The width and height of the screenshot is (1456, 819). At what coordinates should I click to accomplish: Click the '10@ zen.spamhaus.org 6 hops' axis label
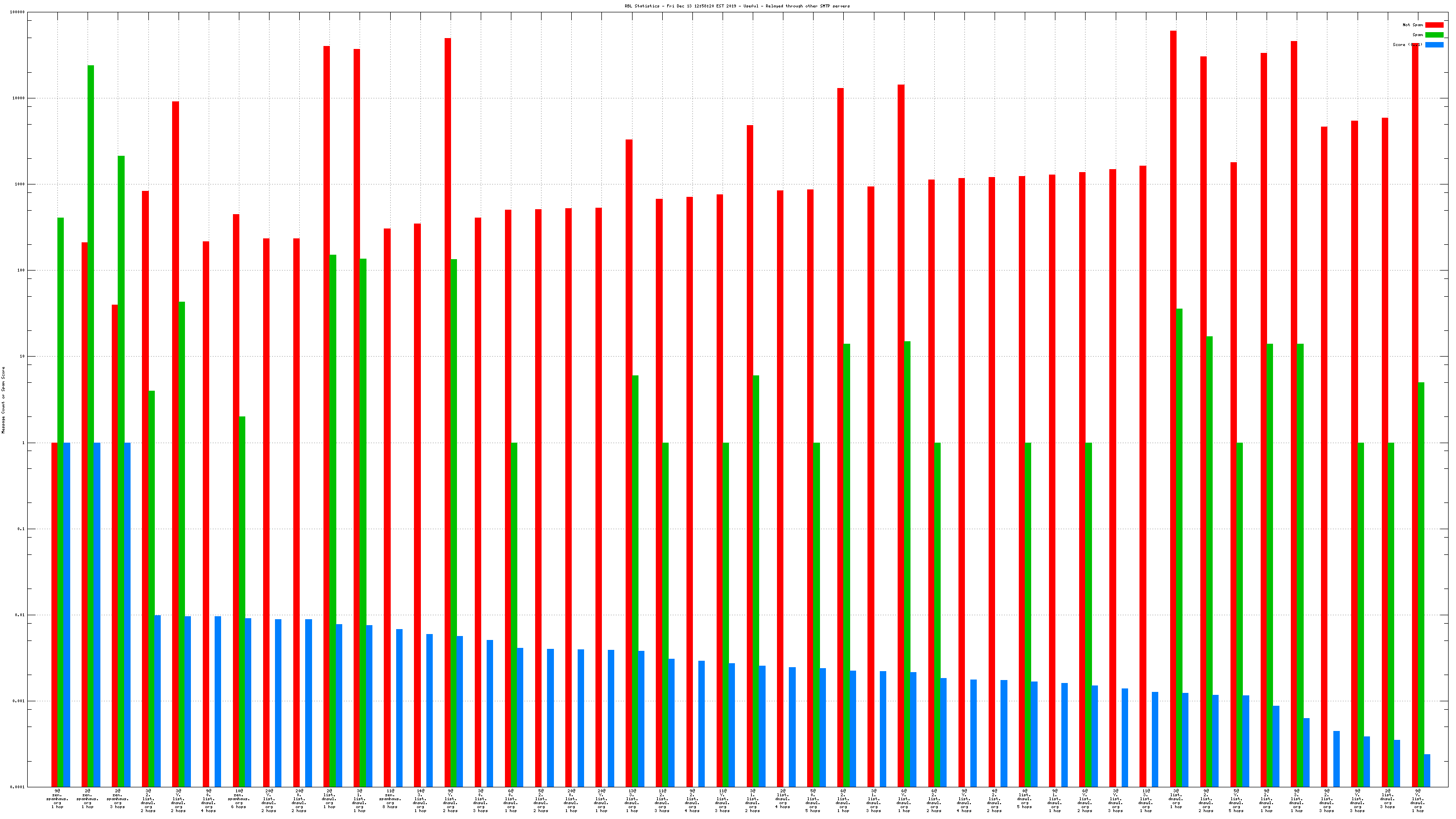tap(238, 799)
